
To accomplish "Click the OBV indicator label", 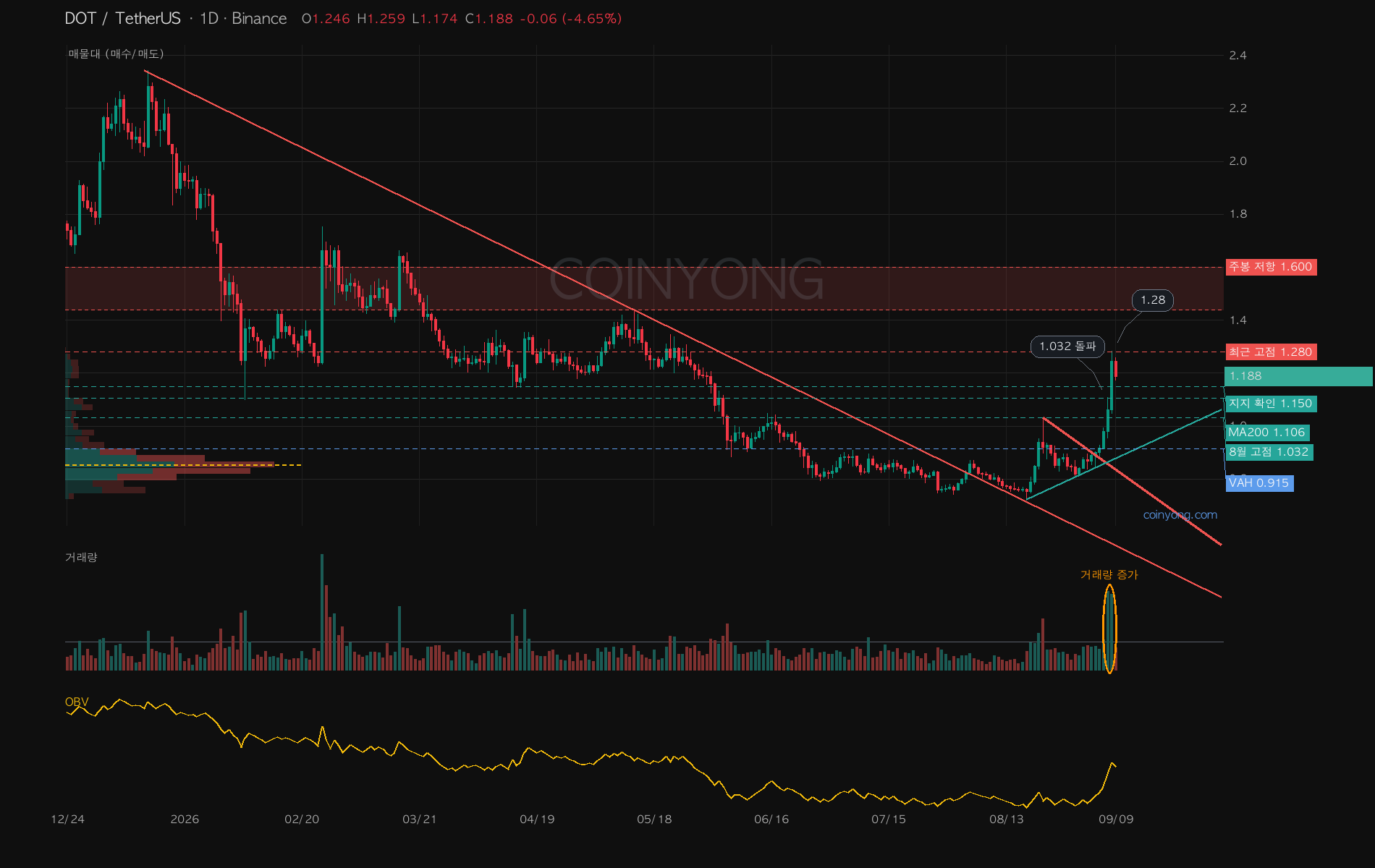I will pyautogui.click(x=77, y=702).
